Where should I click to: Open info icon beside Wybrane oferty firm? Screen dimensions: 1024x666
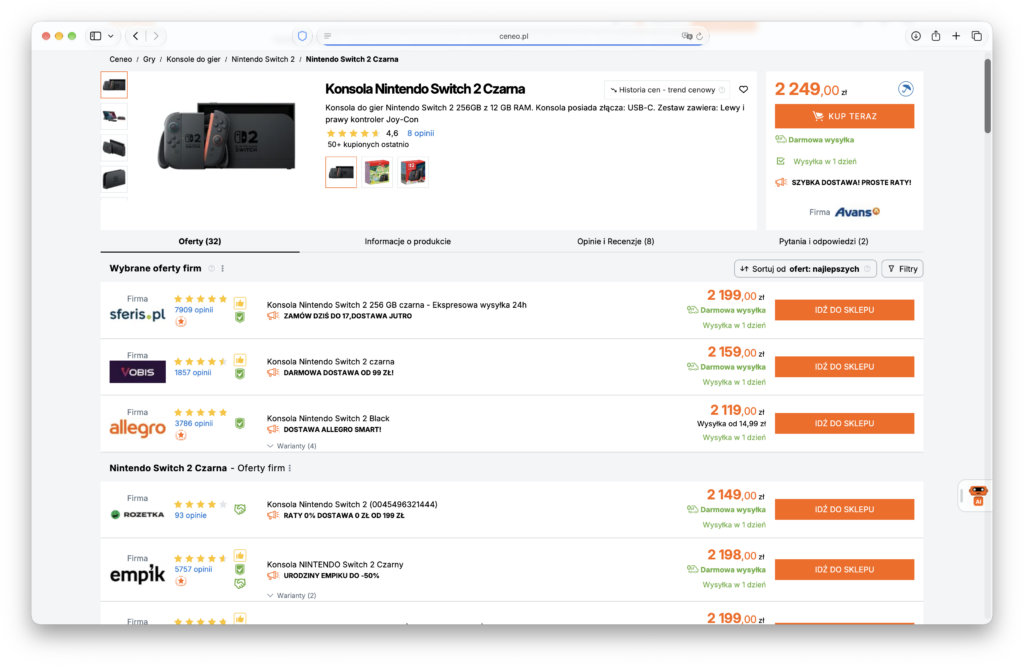(212, 269)
